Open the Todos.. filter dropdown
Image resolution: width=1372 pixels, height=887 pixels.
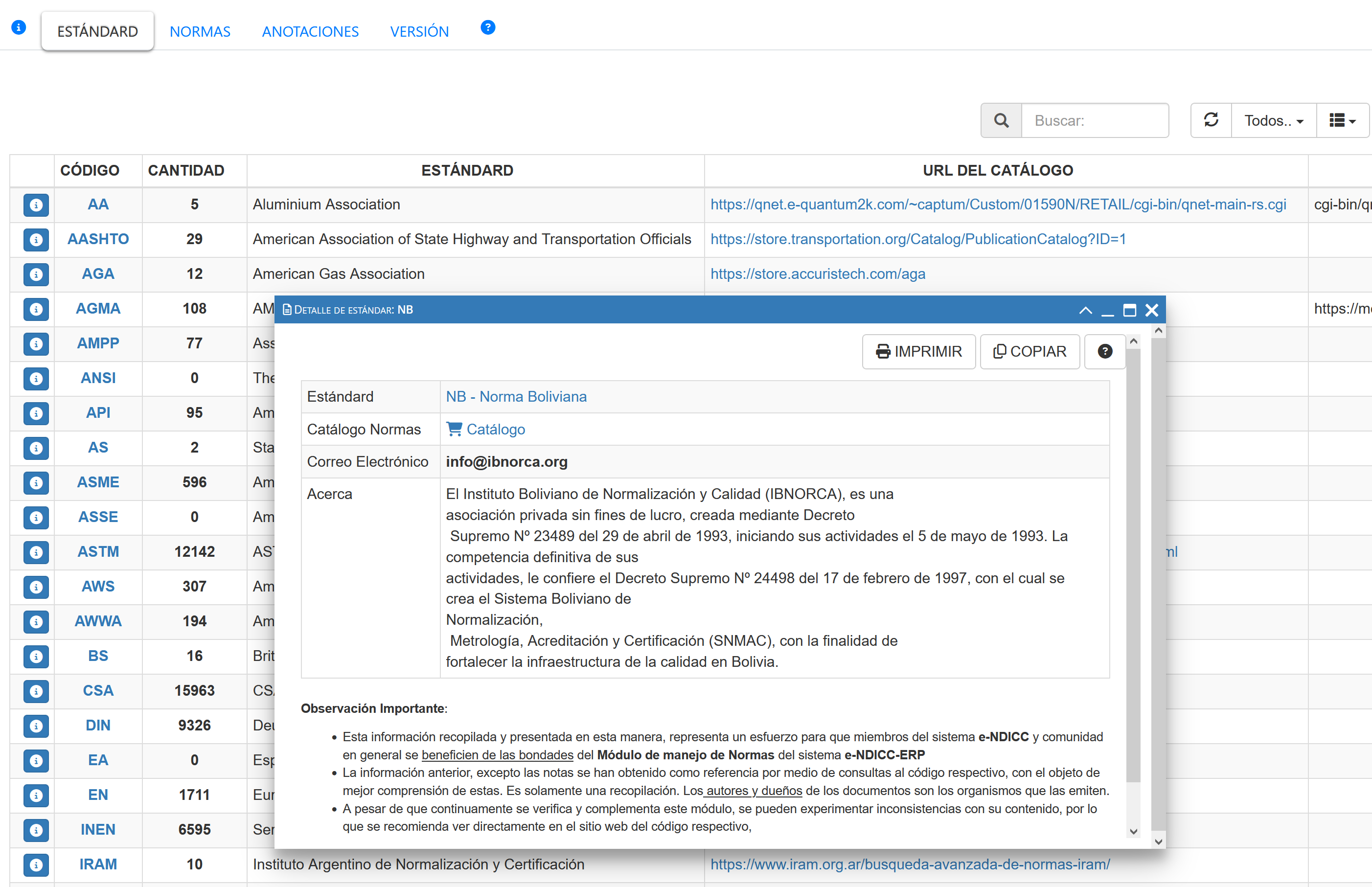1273,120
